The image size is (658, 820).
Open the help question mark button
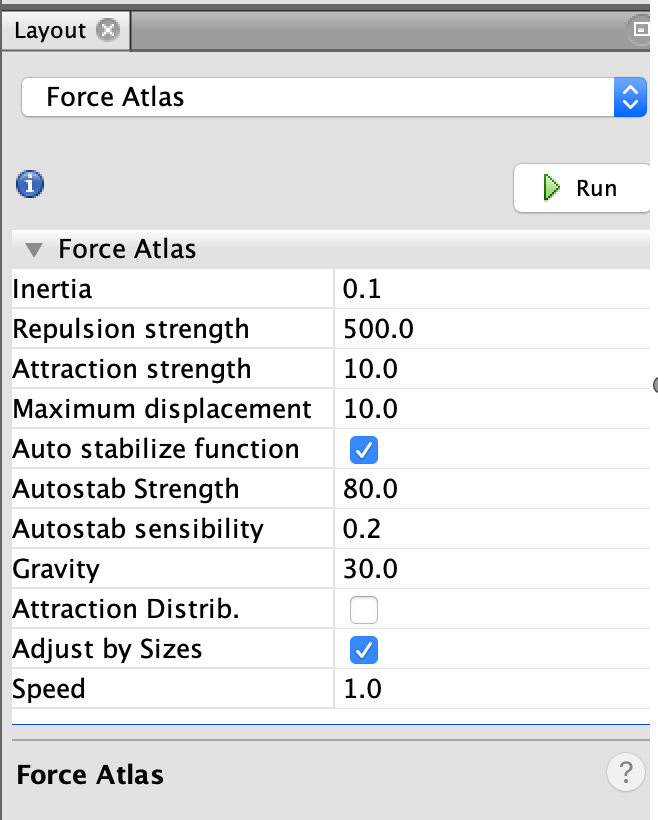pyautogui.click(x=626, y=772)
